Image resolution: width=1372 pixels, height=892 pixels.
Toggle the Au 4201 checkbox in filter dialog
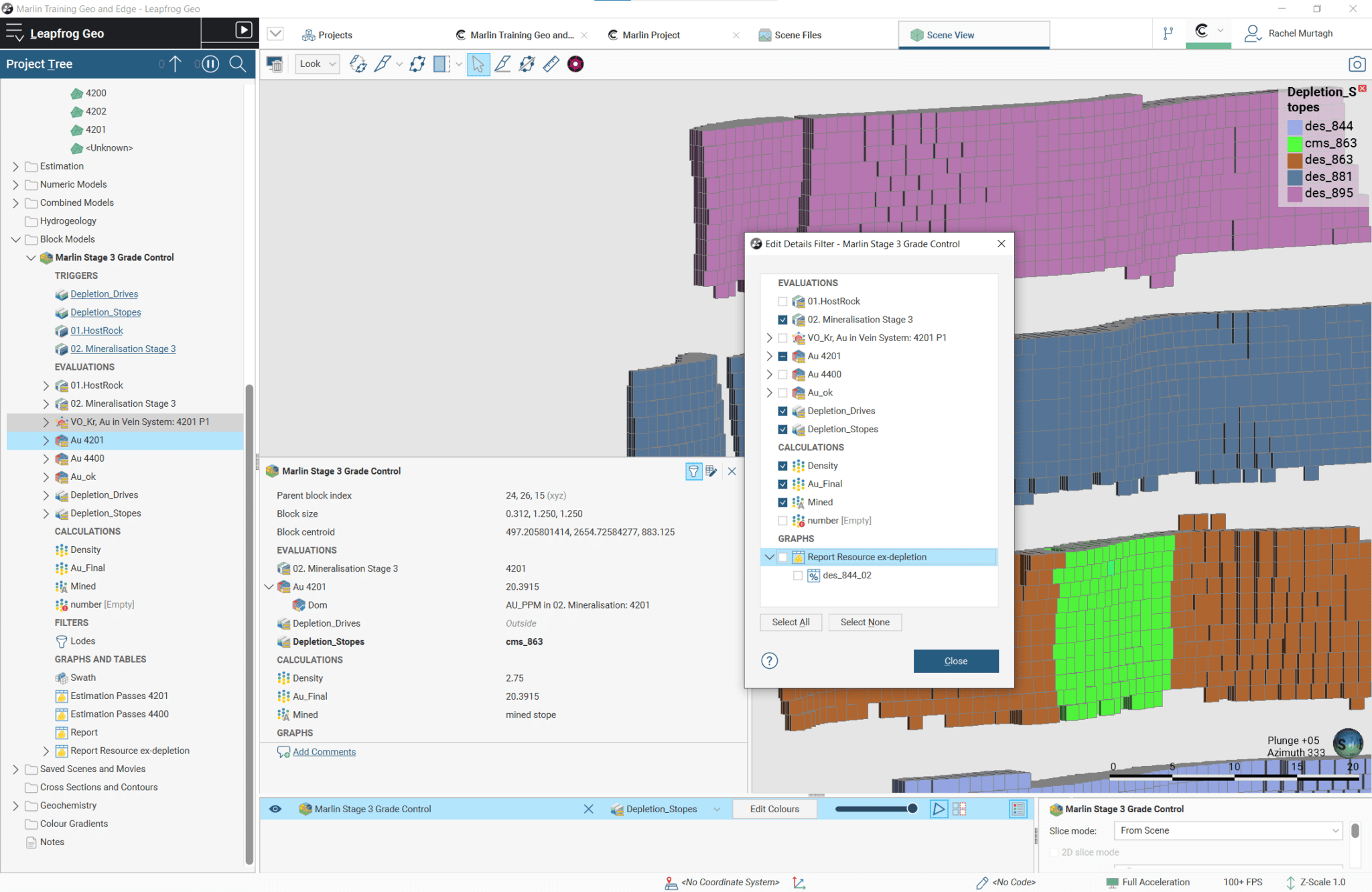pyautogui.click(x=782, y=357)
